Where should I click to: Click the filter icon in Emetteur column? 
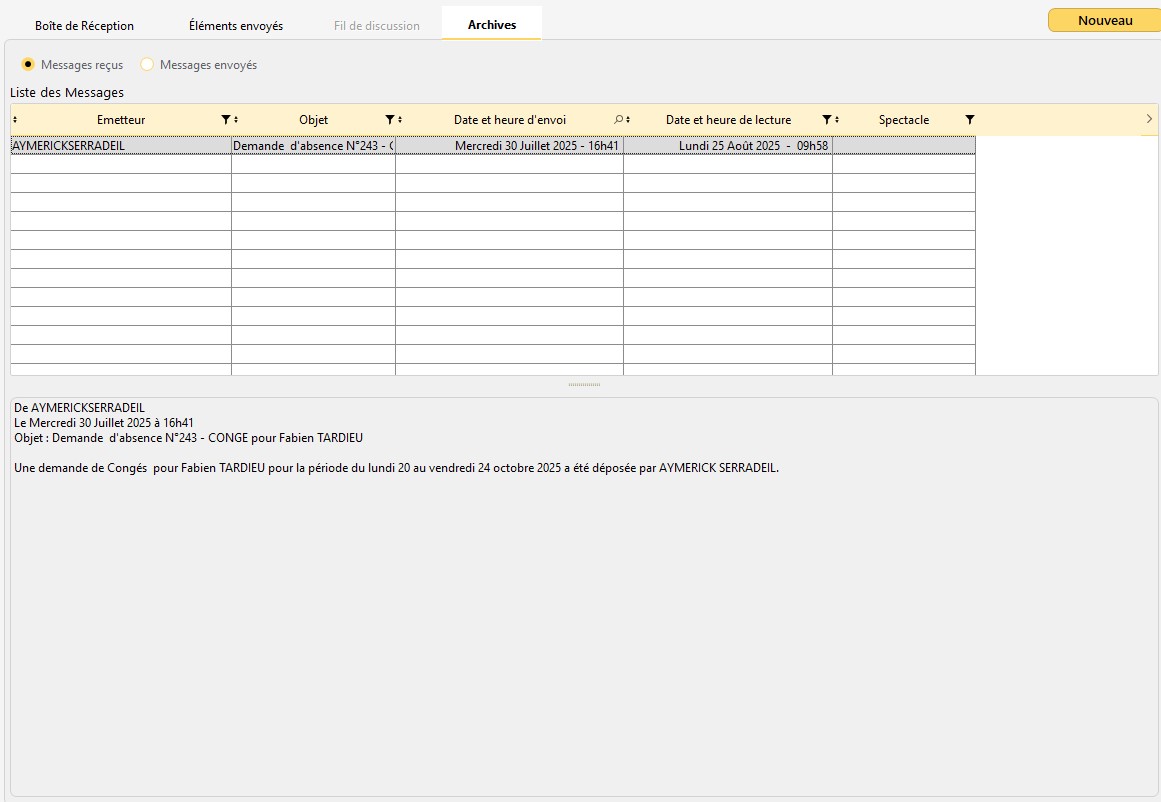(x=225, y=120)
